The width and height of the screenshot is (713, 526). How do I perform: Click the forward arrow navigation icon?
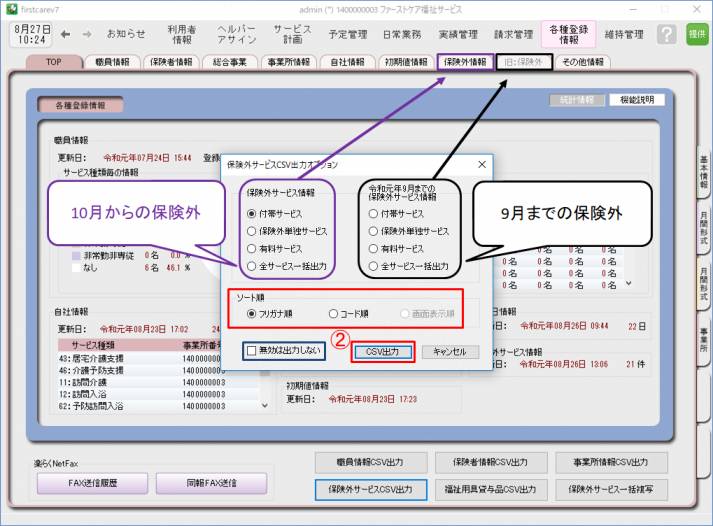pos(88,34)
